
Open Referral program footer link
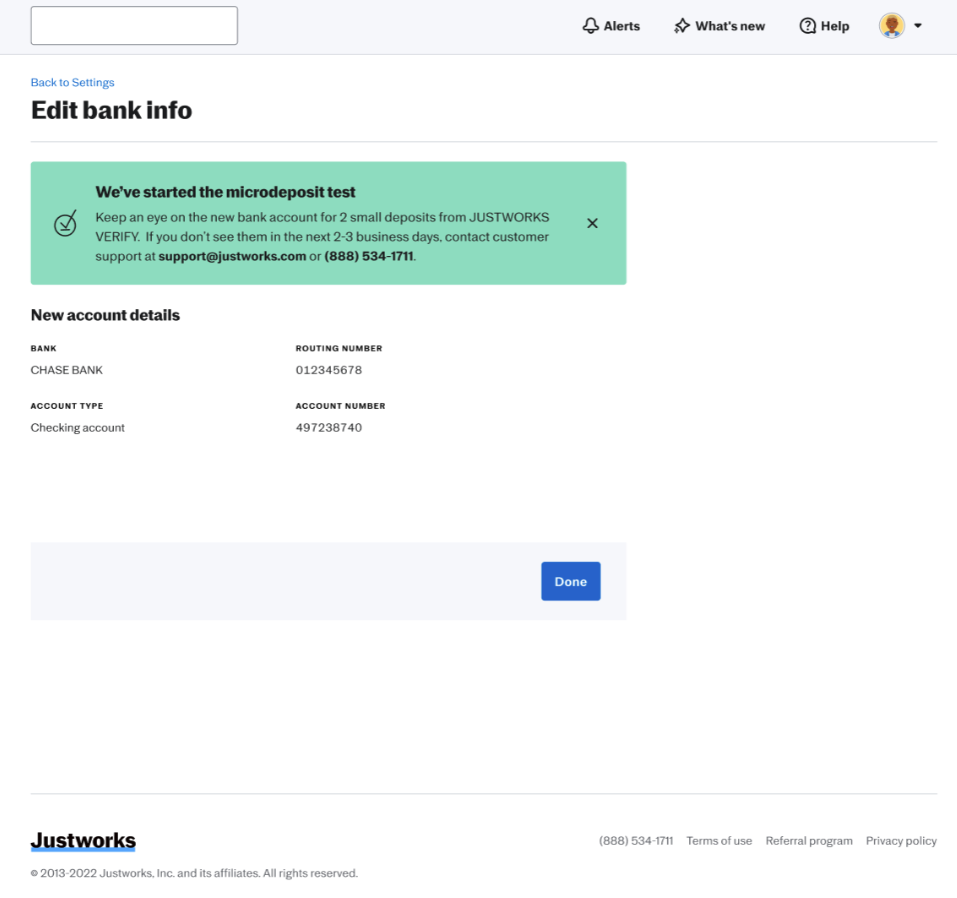(809, 841)
